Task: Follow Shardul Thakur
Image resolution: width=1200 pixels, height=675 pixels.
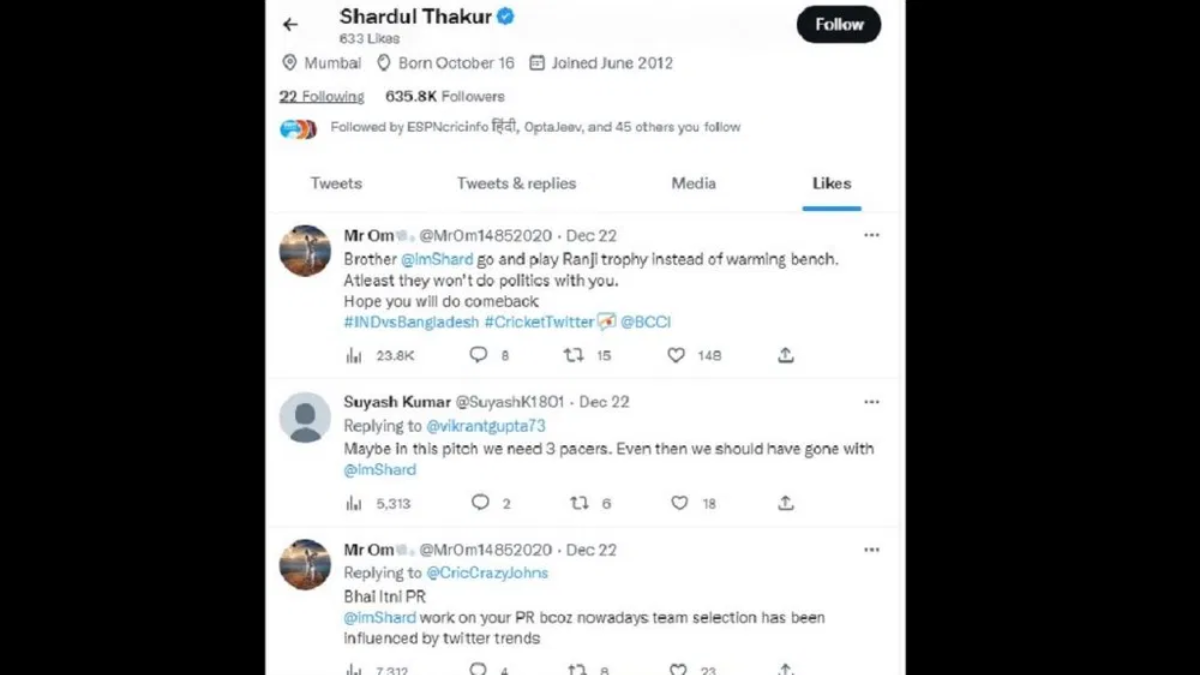Action: tap(839, 25)
